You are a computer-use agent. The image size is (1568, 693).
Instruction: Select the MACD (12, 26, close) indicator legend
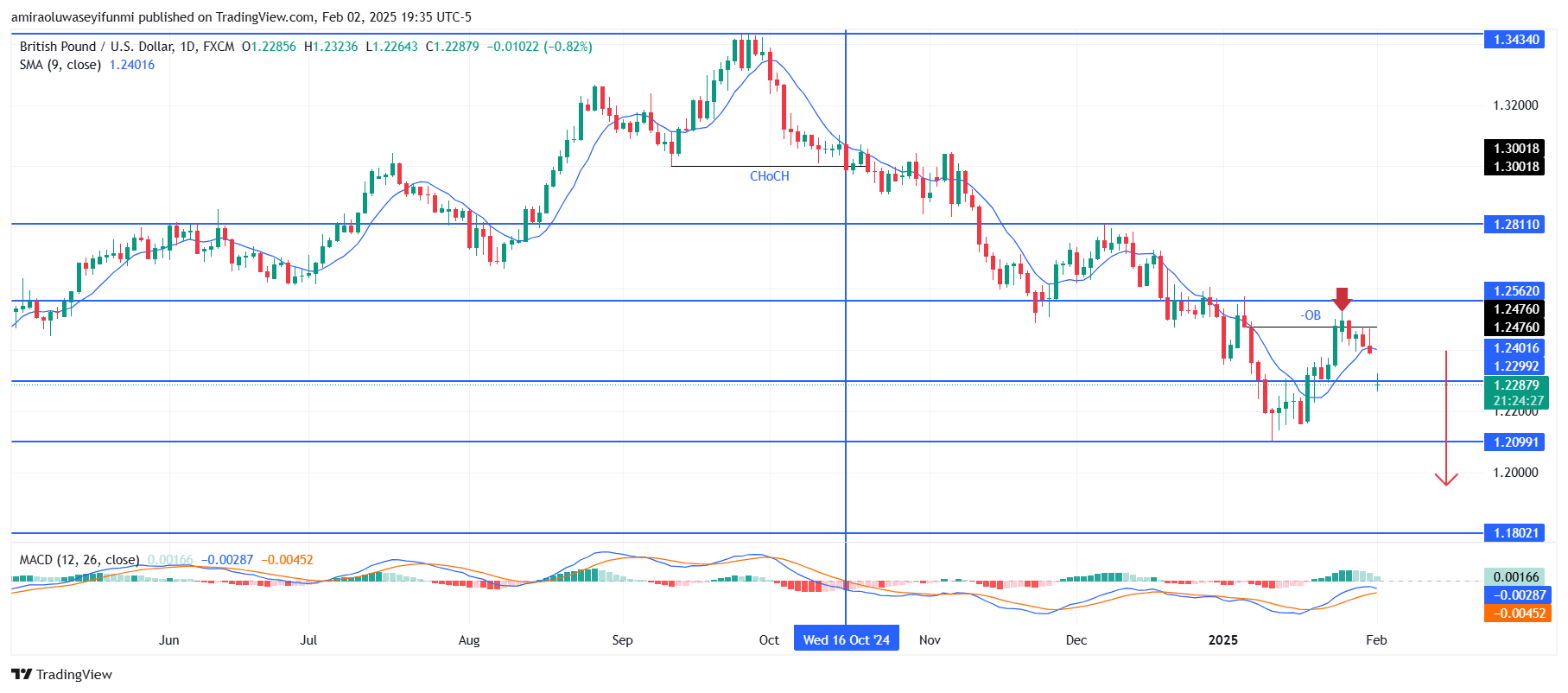[79, 560]
